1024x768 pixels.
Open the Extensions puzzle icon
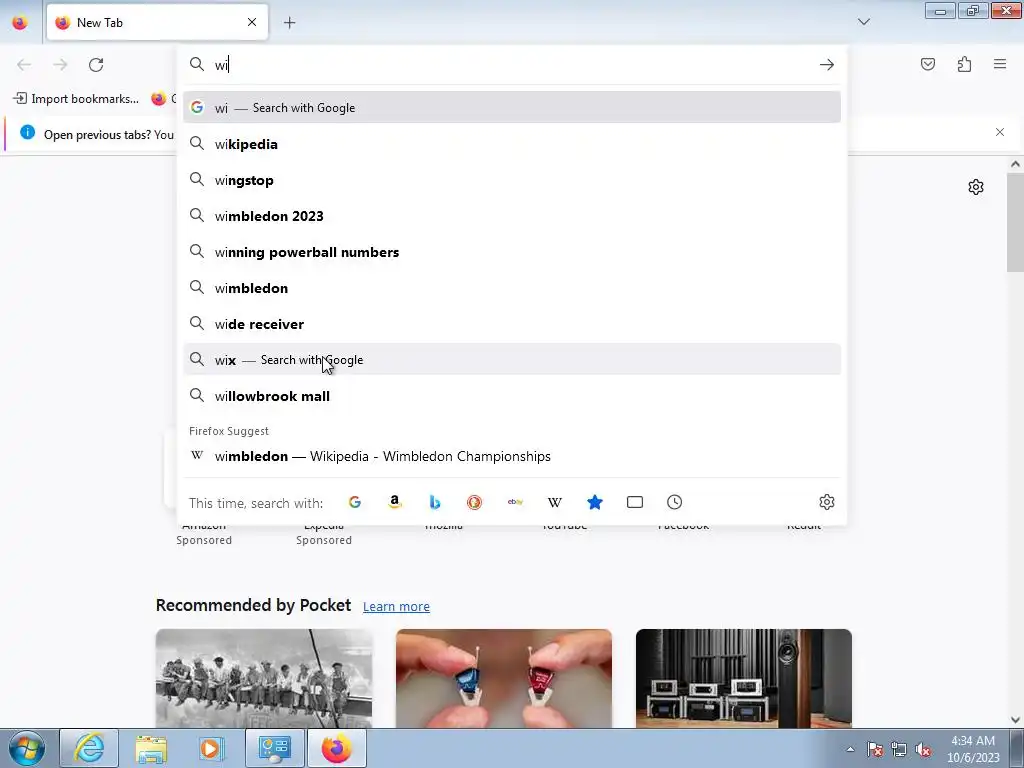[965, 64]
